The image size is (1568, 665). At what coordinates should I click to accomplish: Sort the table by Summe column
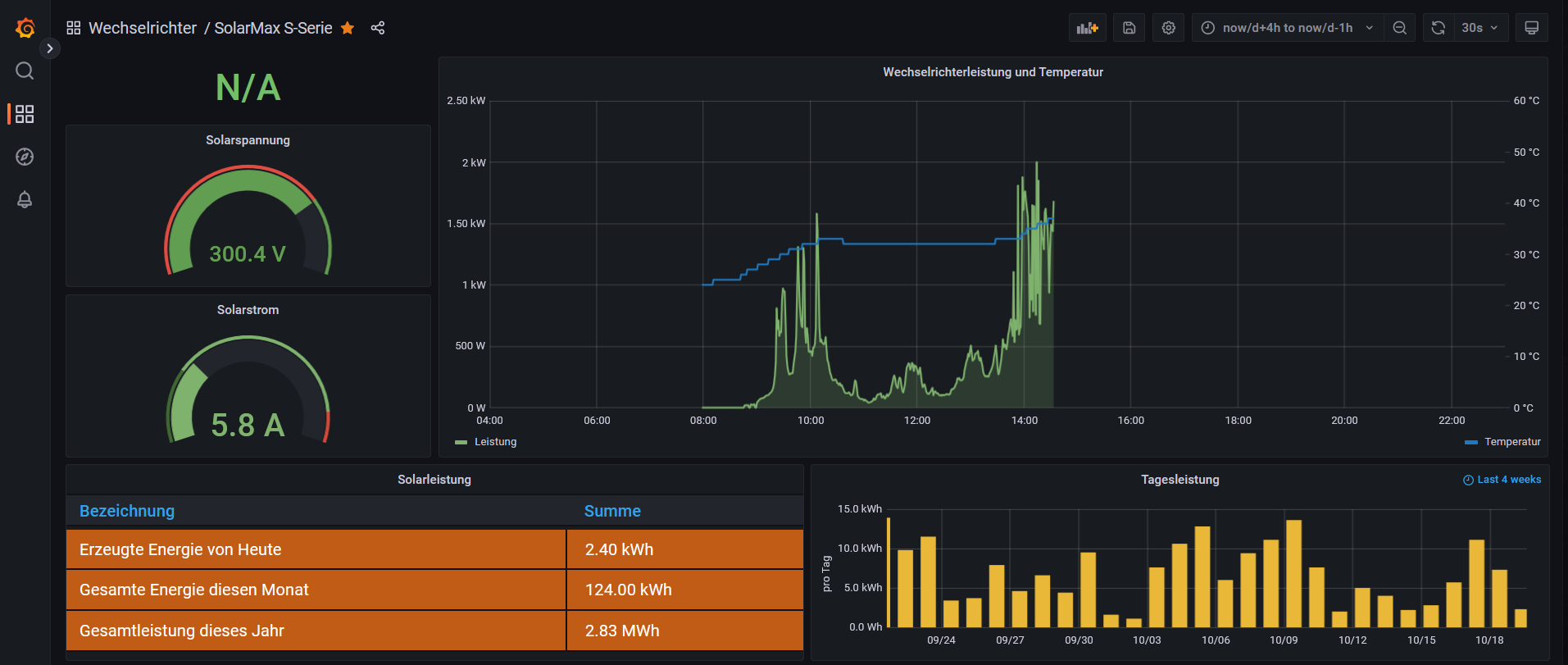coord(612,511)
